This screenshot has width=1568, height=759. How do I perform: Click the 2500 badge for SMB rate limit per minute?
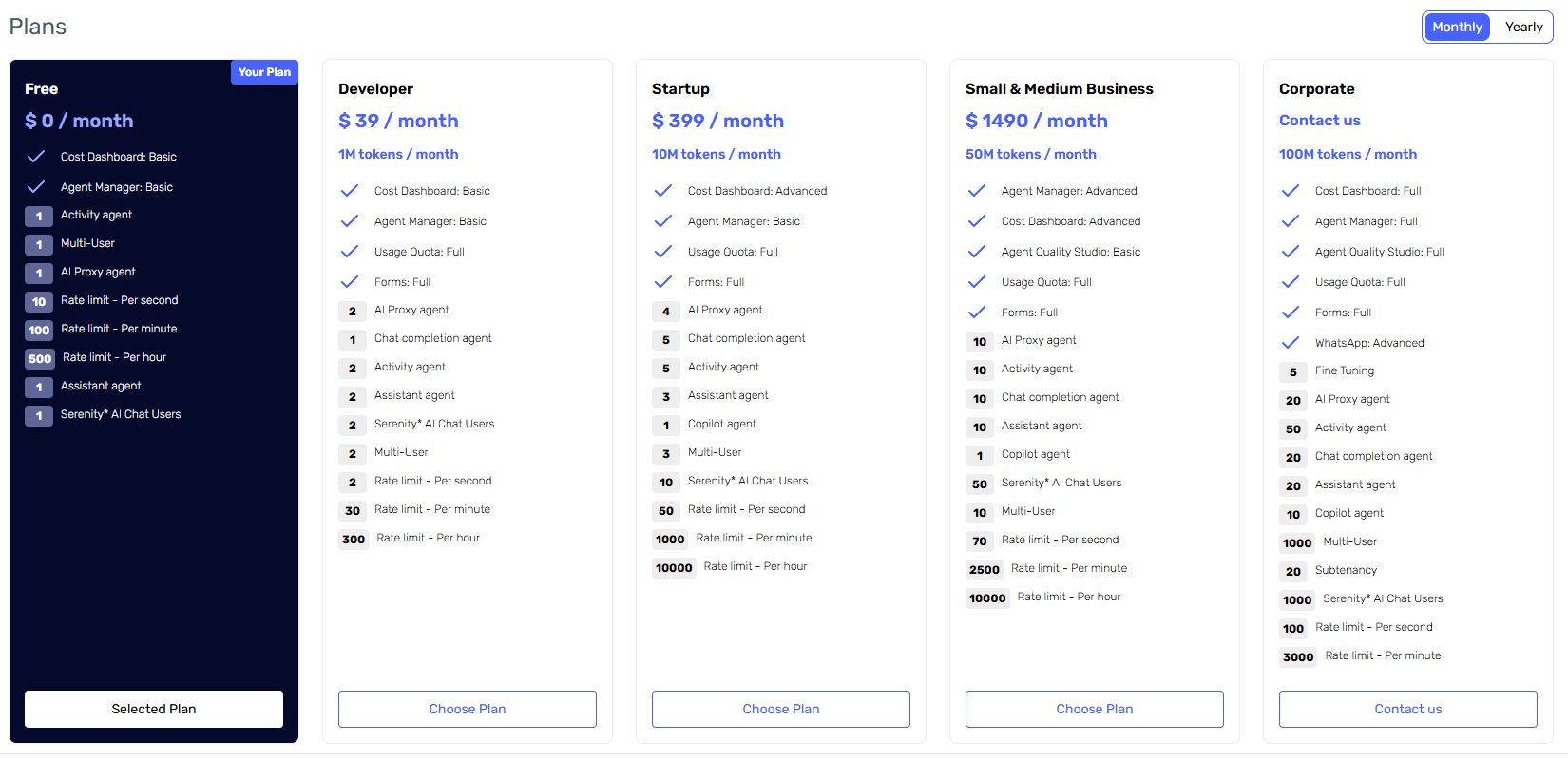point(985,569)
